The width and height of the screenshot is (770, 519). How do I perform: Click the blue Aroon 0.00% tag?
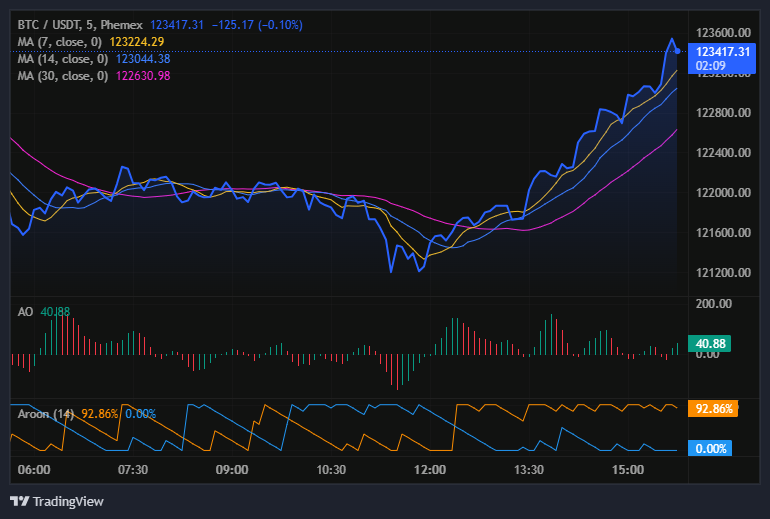[x=711, y=449]
